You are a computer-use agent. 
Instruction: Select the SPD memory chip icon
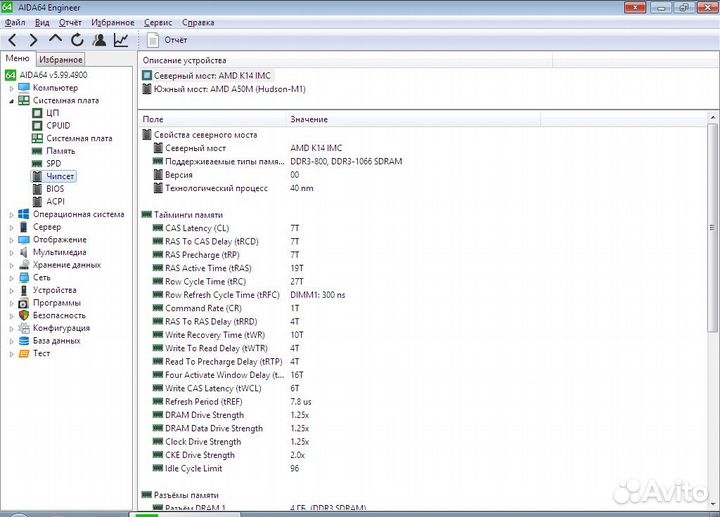[x=37, y=163]
